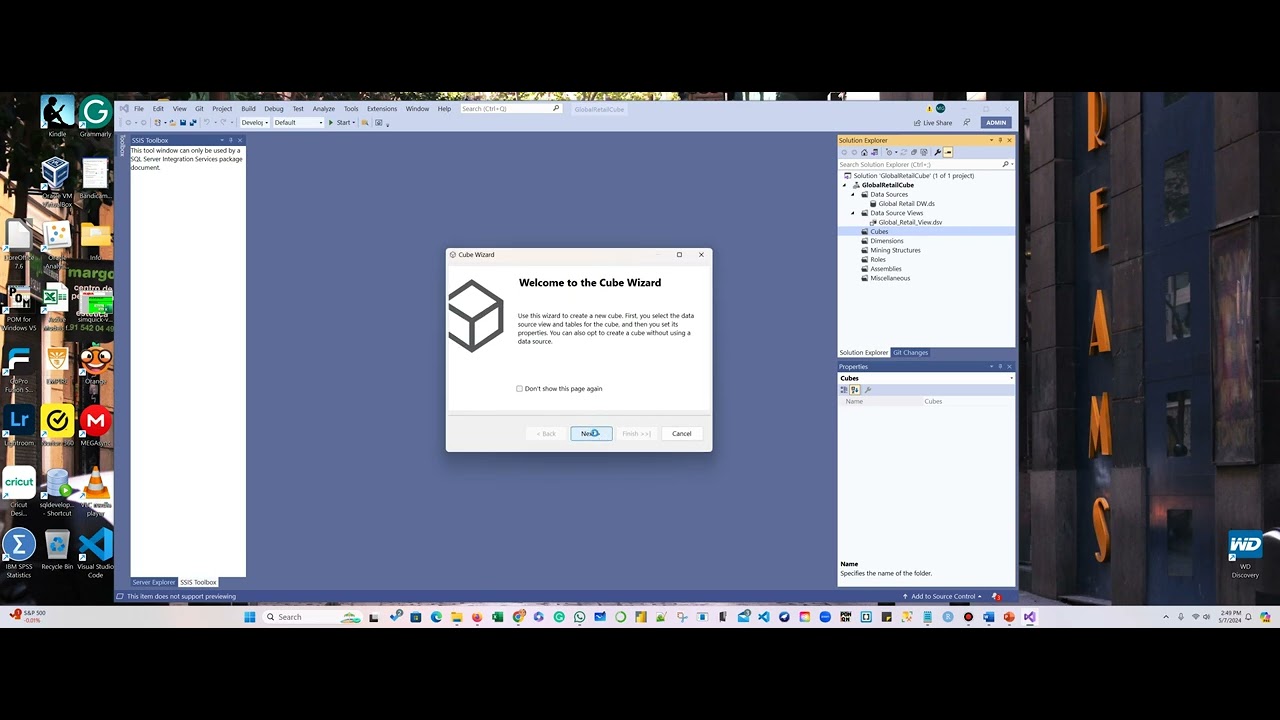Click Property Pages wrench in Properties panel
This screenshot has height=720, width=1280.
[868, 390]
